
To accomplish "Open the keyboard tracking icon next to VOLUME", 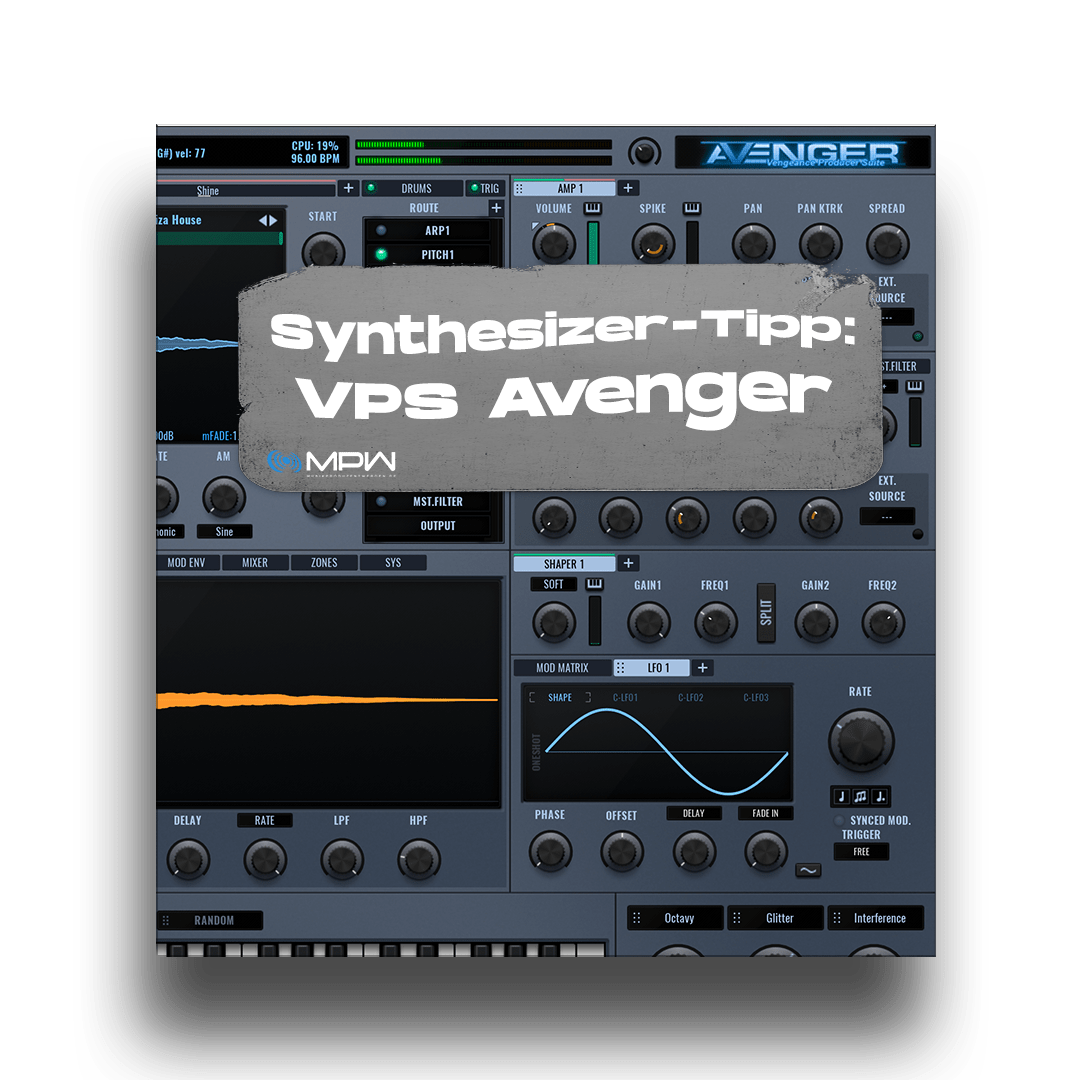I will (x=592, y=208).
